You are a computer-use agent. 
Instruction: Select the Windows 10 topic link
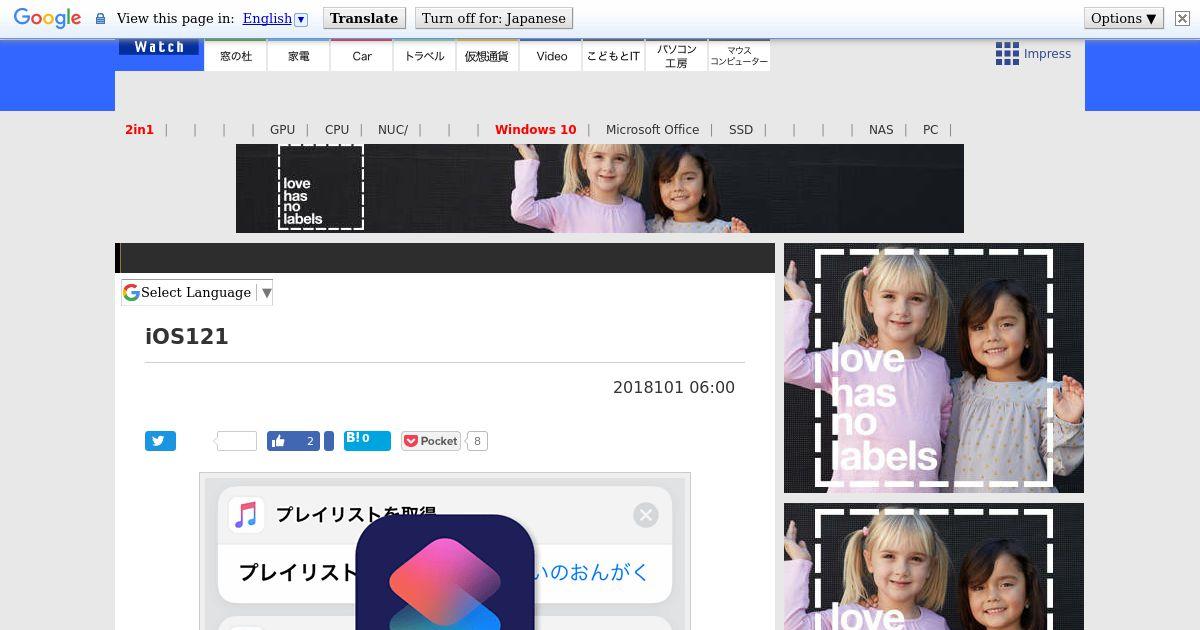(536, 130)
